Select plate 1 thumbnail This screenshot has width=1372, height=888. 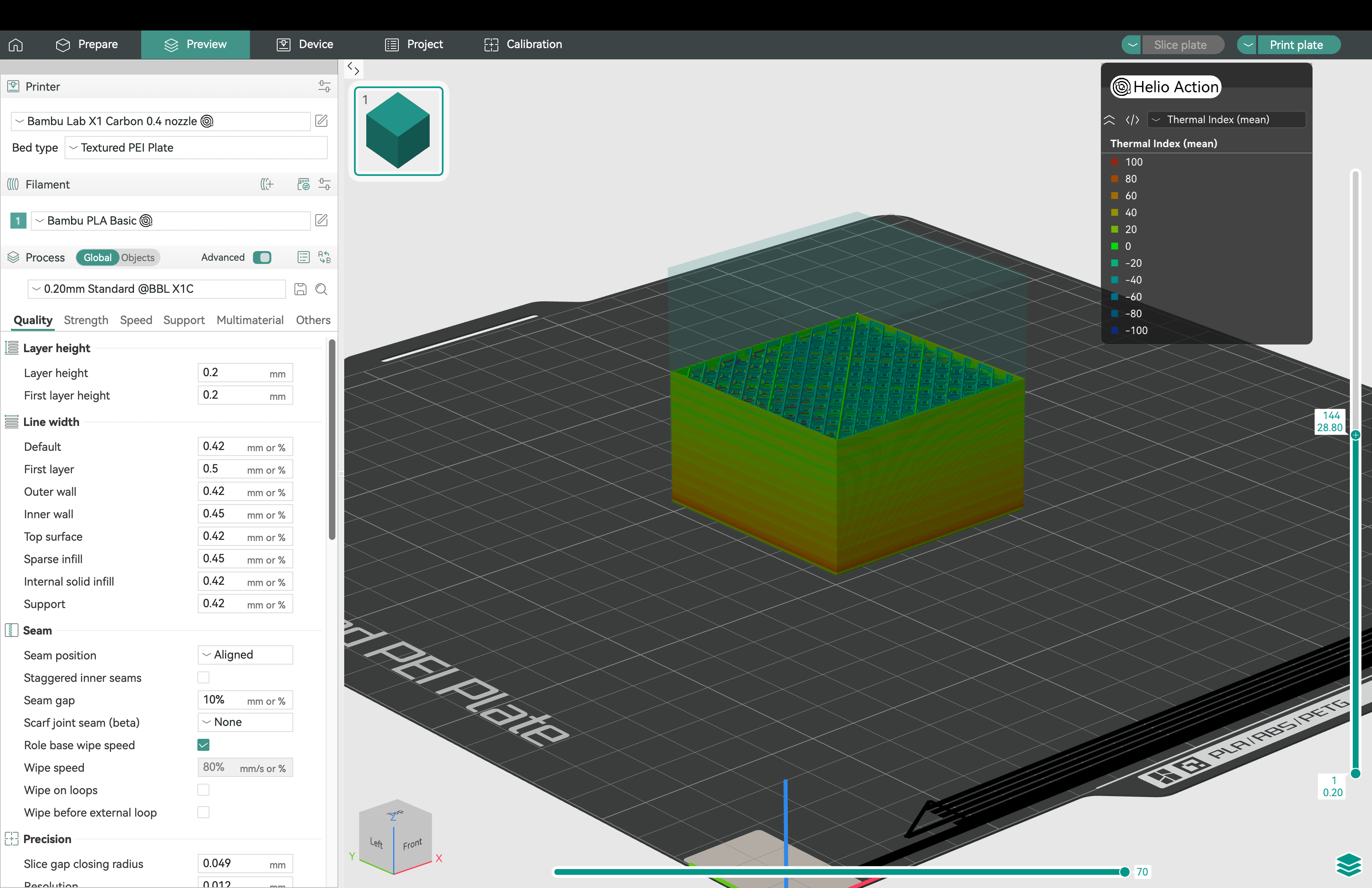click(x=398, y=132)
